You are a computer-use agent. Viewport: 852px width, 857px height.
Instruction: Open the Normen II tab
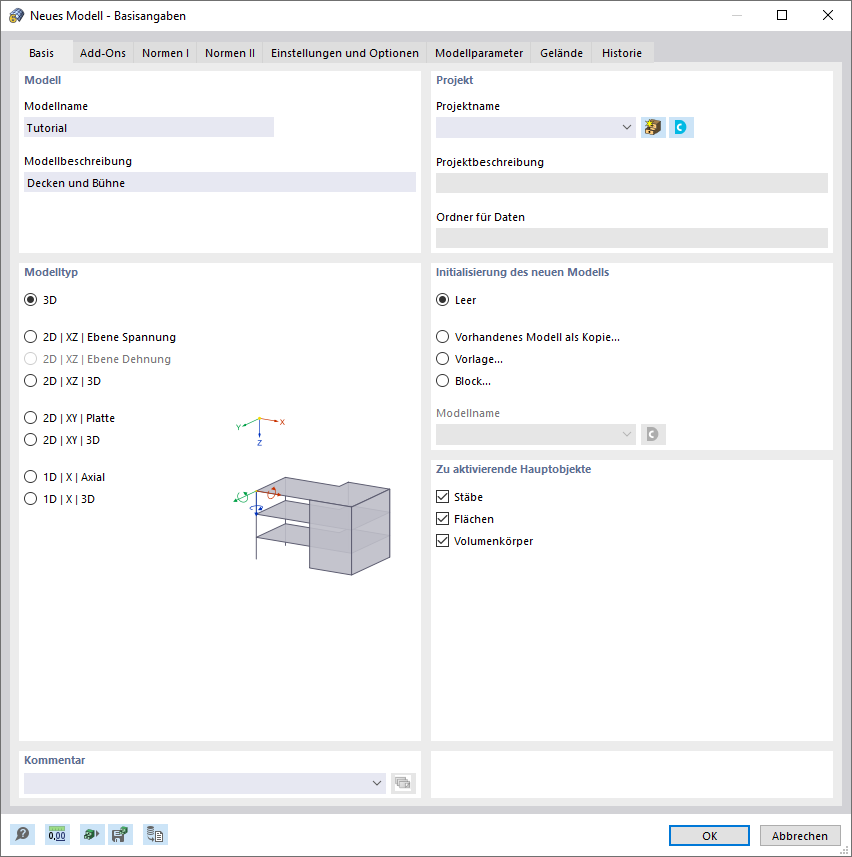click(x=230, y=53)
